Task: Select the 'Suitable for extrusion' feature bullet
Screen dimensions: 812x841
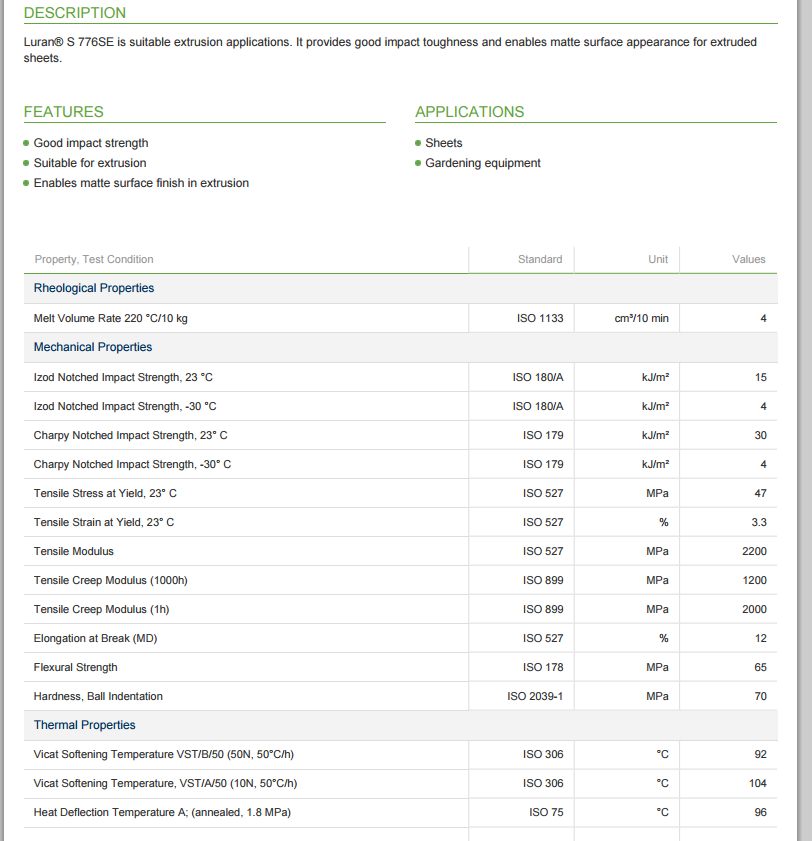Action: pos(90,163)
